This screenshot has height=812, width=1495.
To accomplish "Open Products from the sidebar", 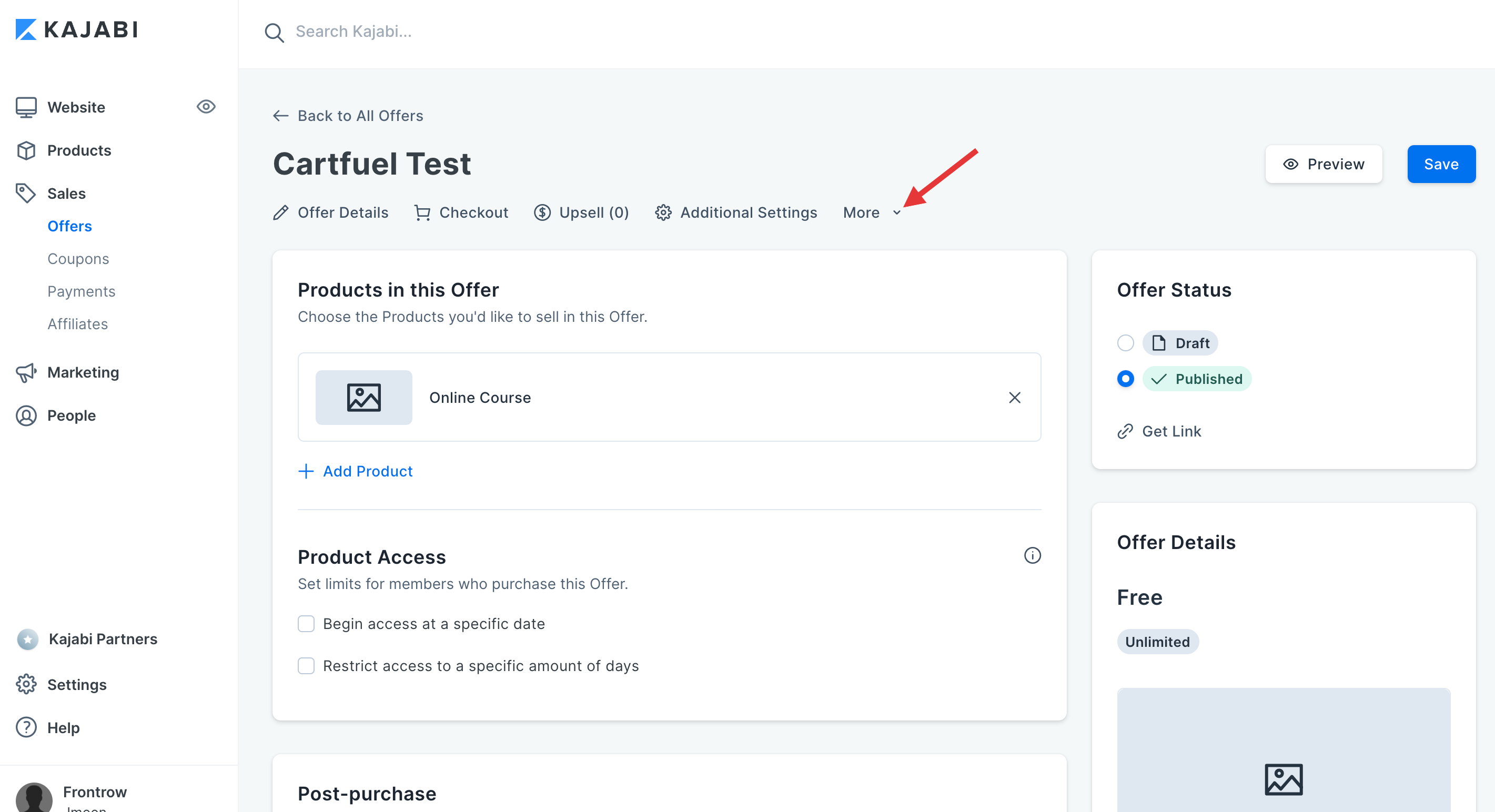I will (79, 150).
